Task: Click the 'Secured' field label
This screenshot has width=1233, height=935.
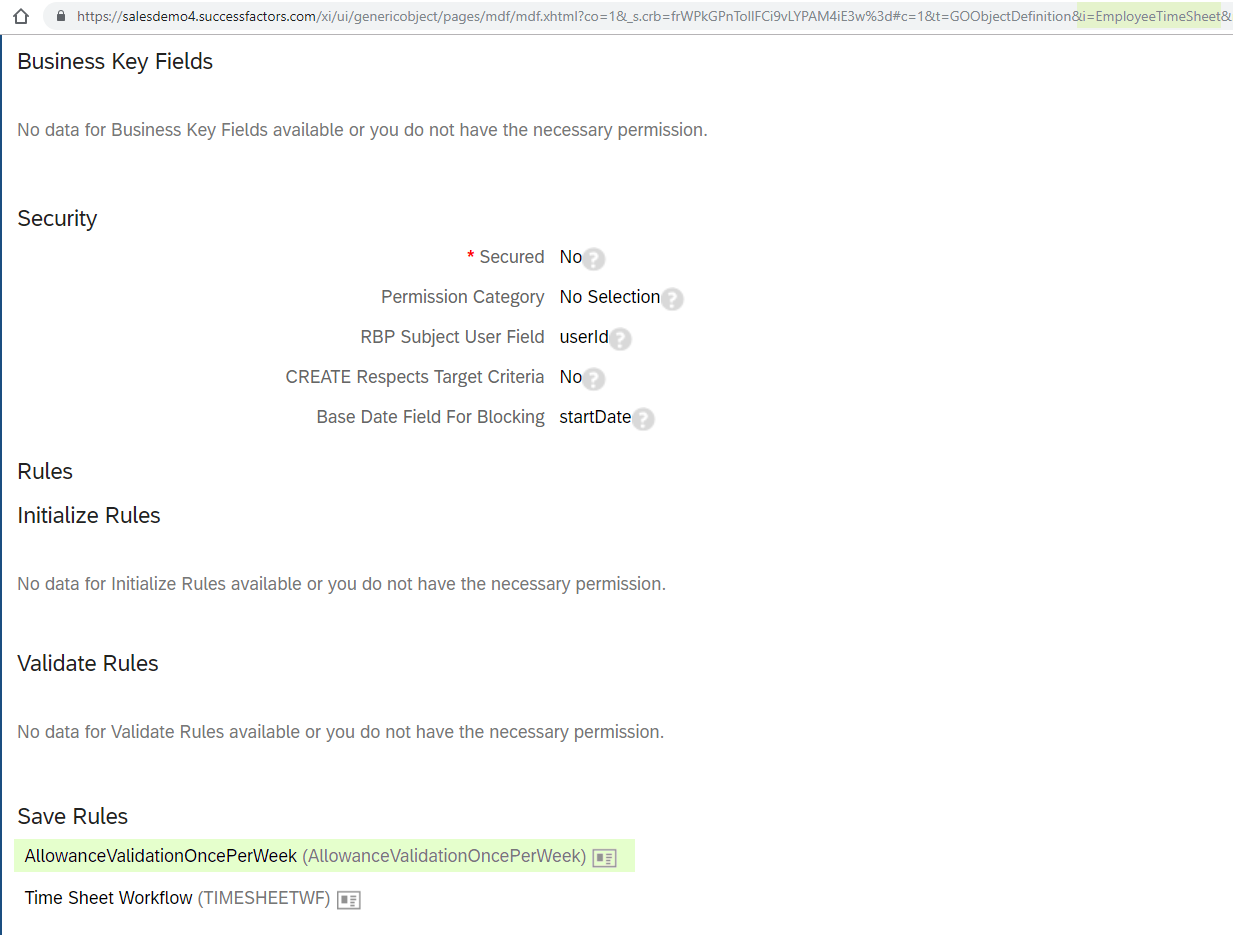Action: click(512, 257)
